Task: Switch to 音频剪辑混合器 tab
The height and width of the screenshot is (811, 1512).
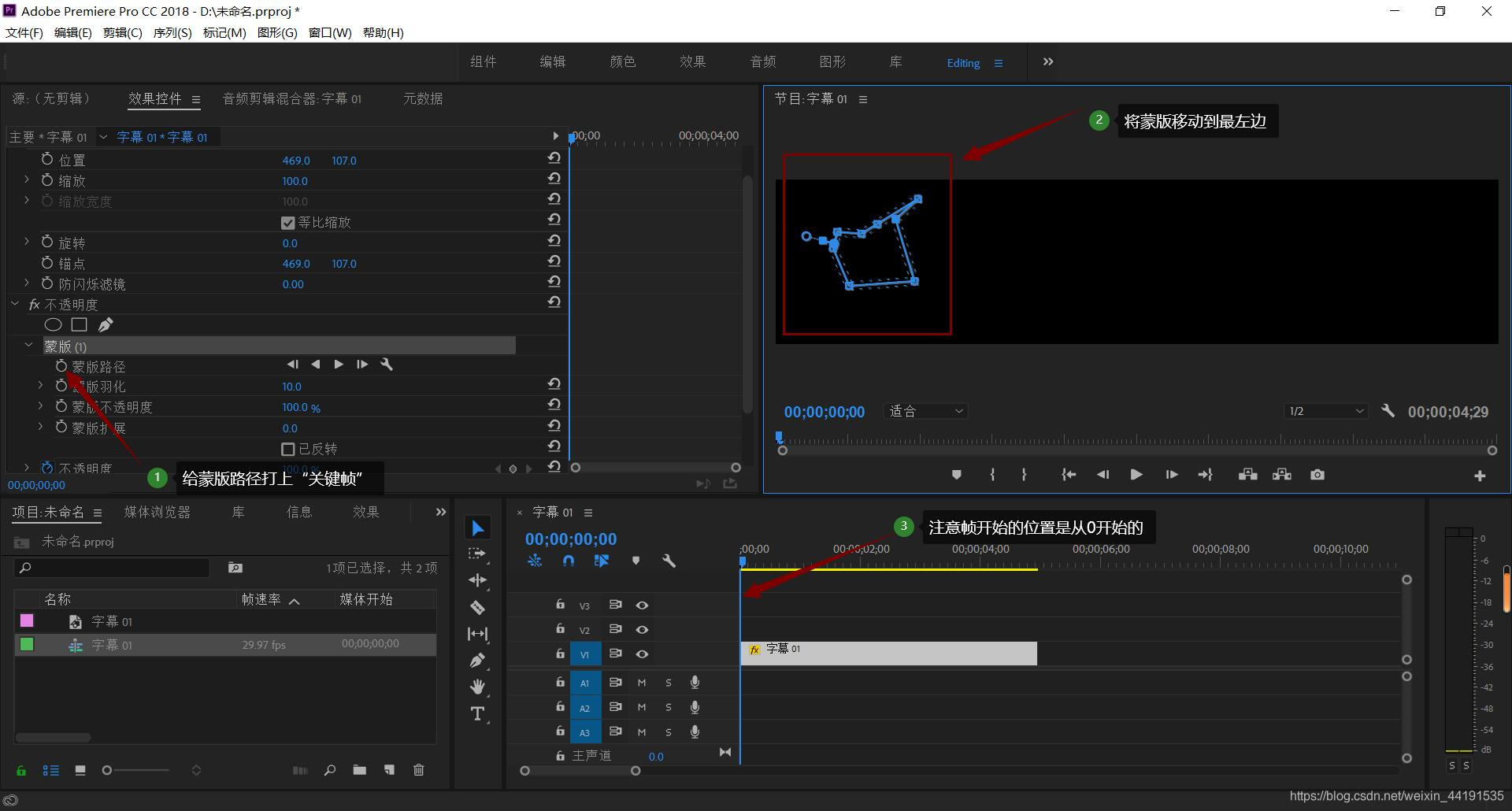Action: point(292,98)
